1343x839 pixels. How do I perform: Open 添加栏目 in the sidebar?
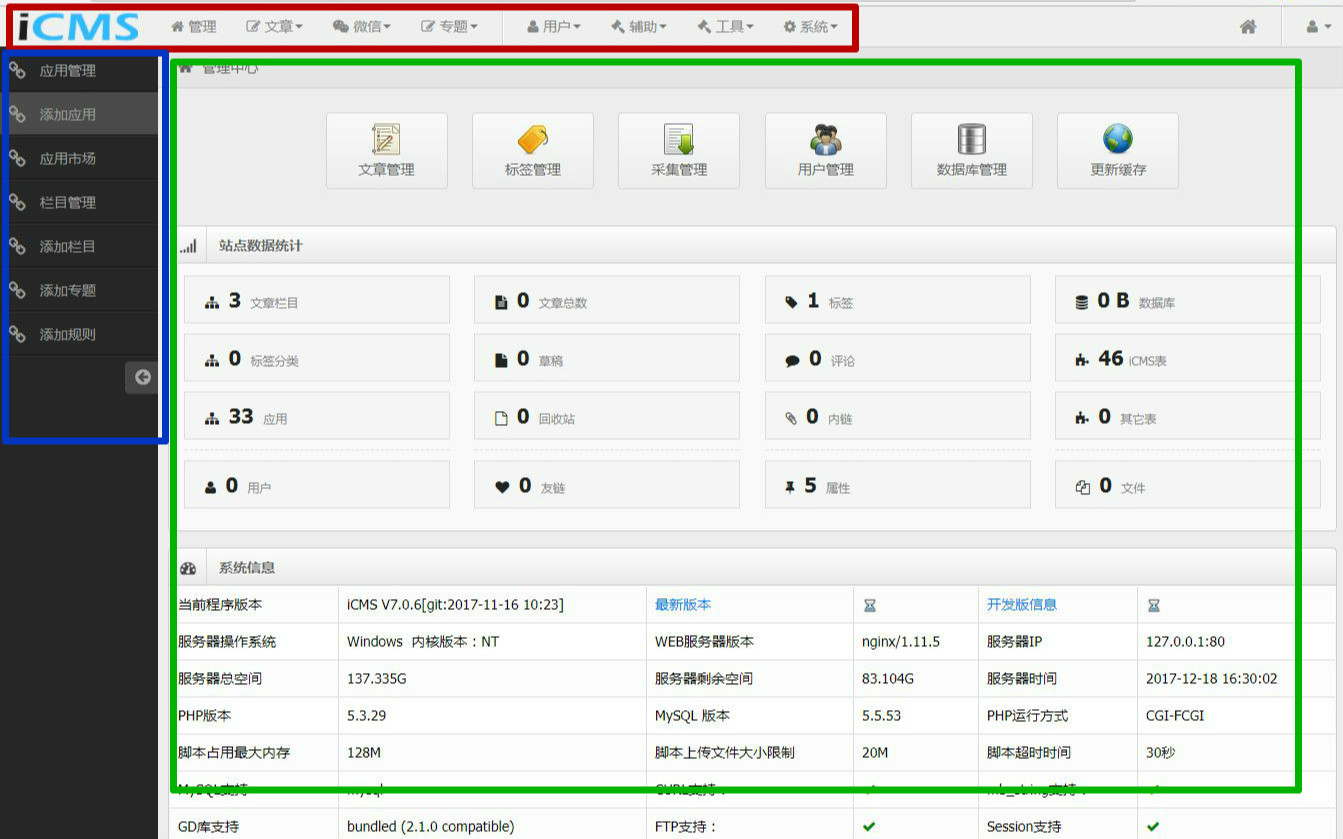coord(79,246)
